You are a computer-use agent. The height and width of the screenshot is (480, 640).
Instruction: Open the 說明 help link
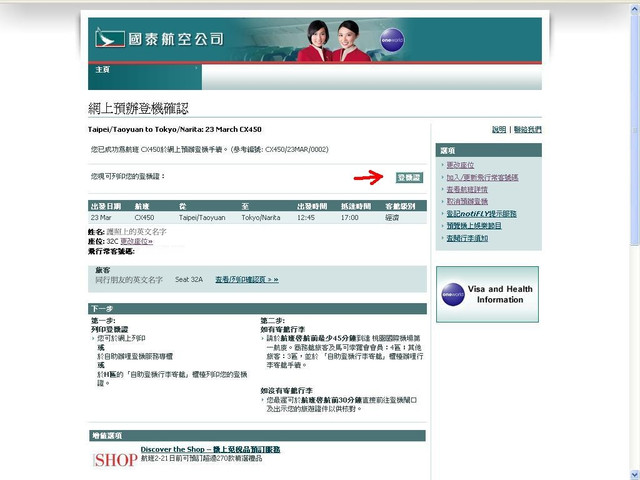click(499, 129)
